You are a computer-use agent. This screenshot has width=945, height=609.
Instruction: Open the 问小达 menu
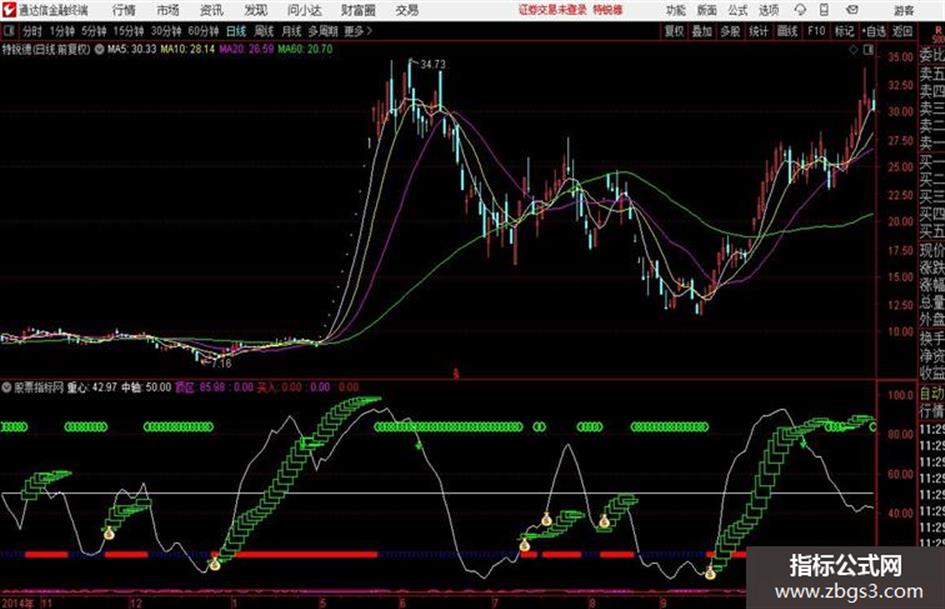[x=304, y=10]
